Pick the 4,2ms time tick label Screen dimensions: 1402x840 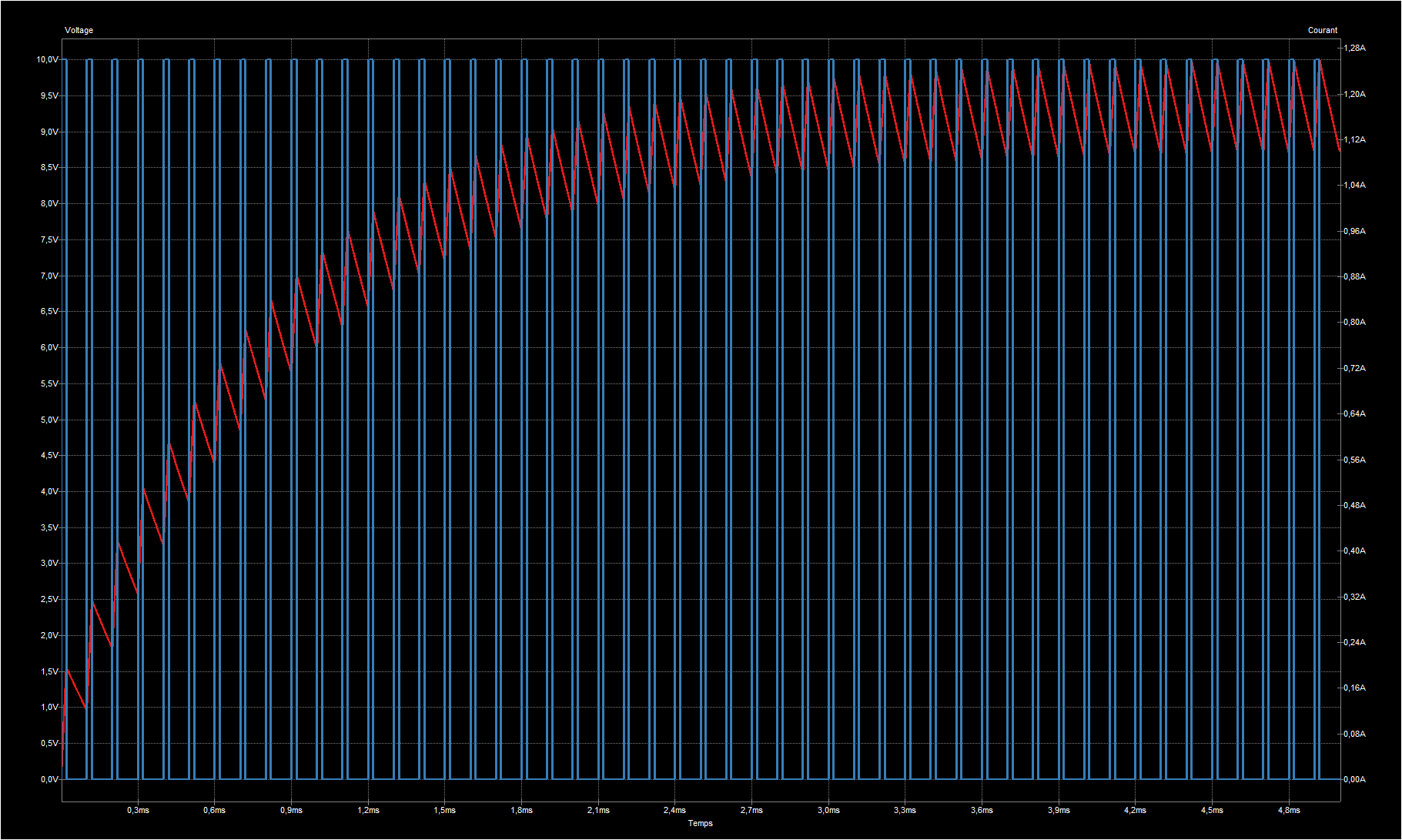tap(1135, 810)
